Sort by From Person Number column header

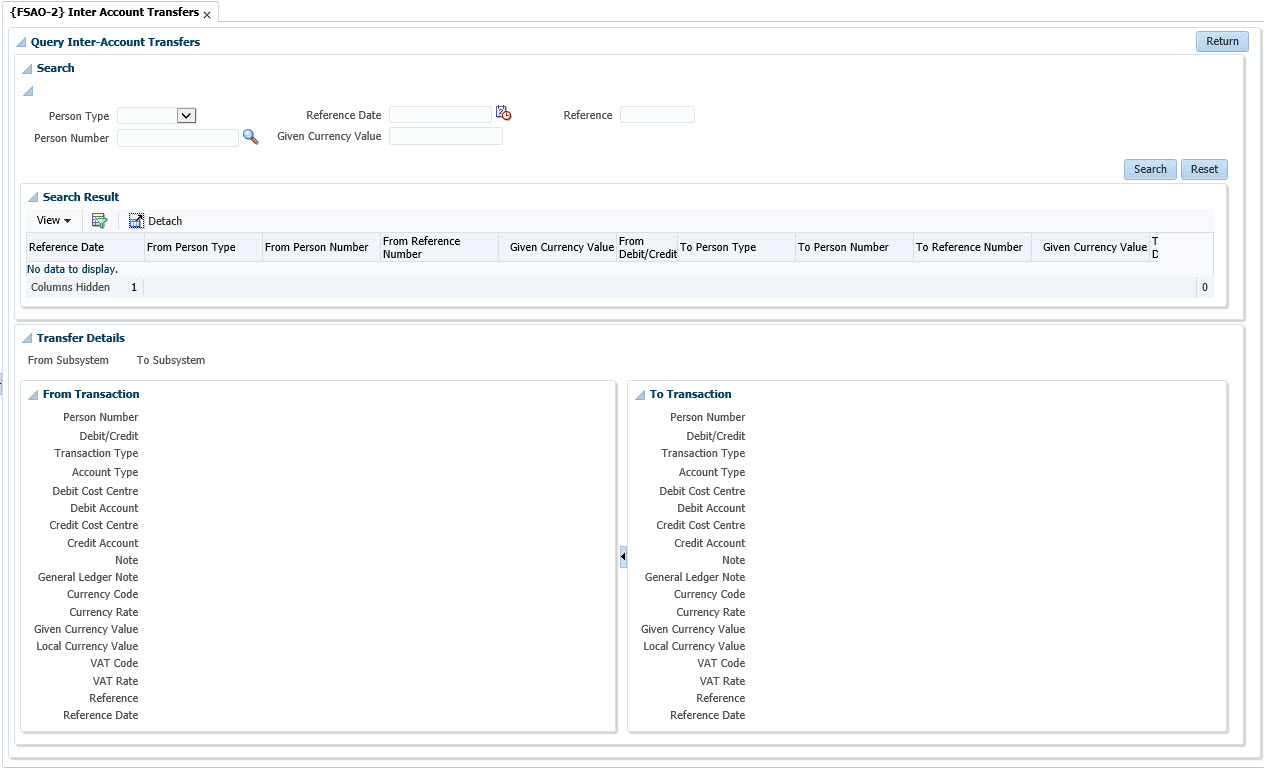pyautogui.click(x=317, y=248)
